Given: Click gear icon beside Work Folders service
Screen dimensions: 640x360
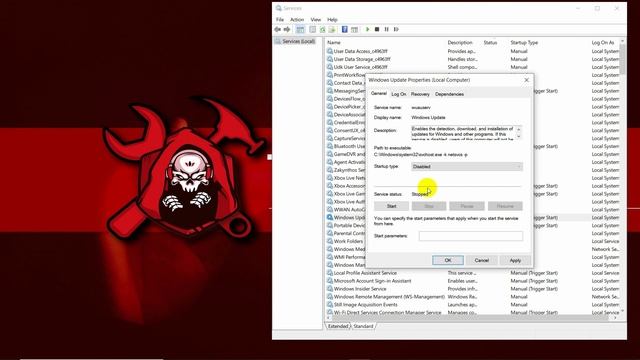Looking at the screenshot, I should coord(330,241).
